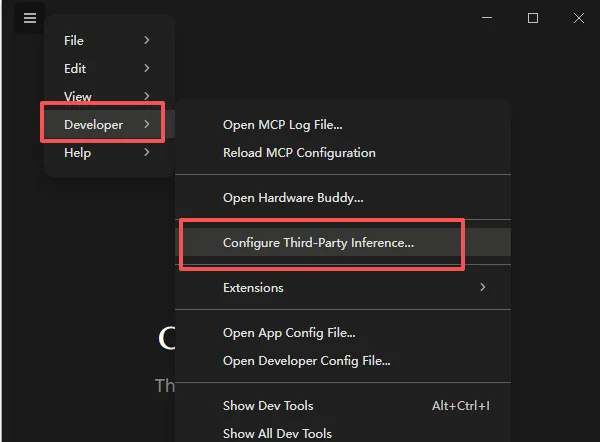Choose Configure Third-Party Inference
Image resolution: width=600 pixels, height=442 pixels.
point(343,243)
